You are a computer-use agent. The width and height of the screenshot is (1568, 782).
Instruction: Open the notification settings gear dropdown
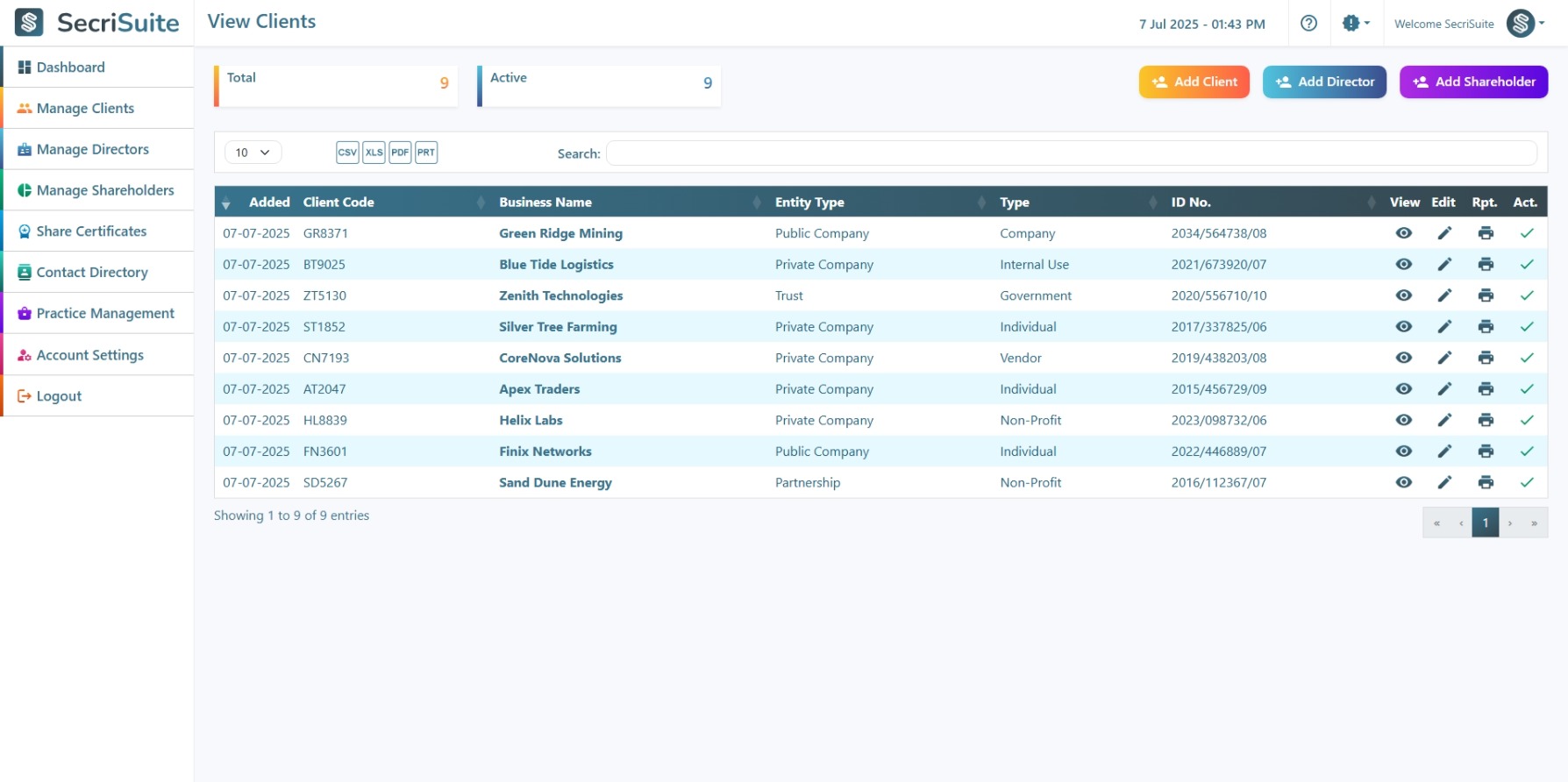point(1356,24)
